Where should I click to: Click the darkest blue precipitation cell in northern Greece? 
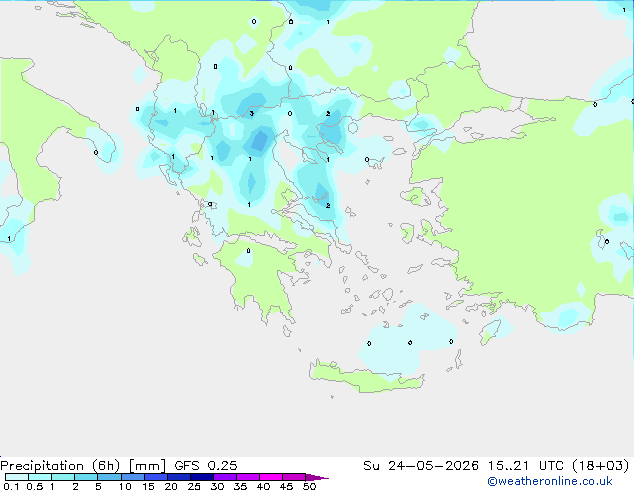click(x=259, y=140)
